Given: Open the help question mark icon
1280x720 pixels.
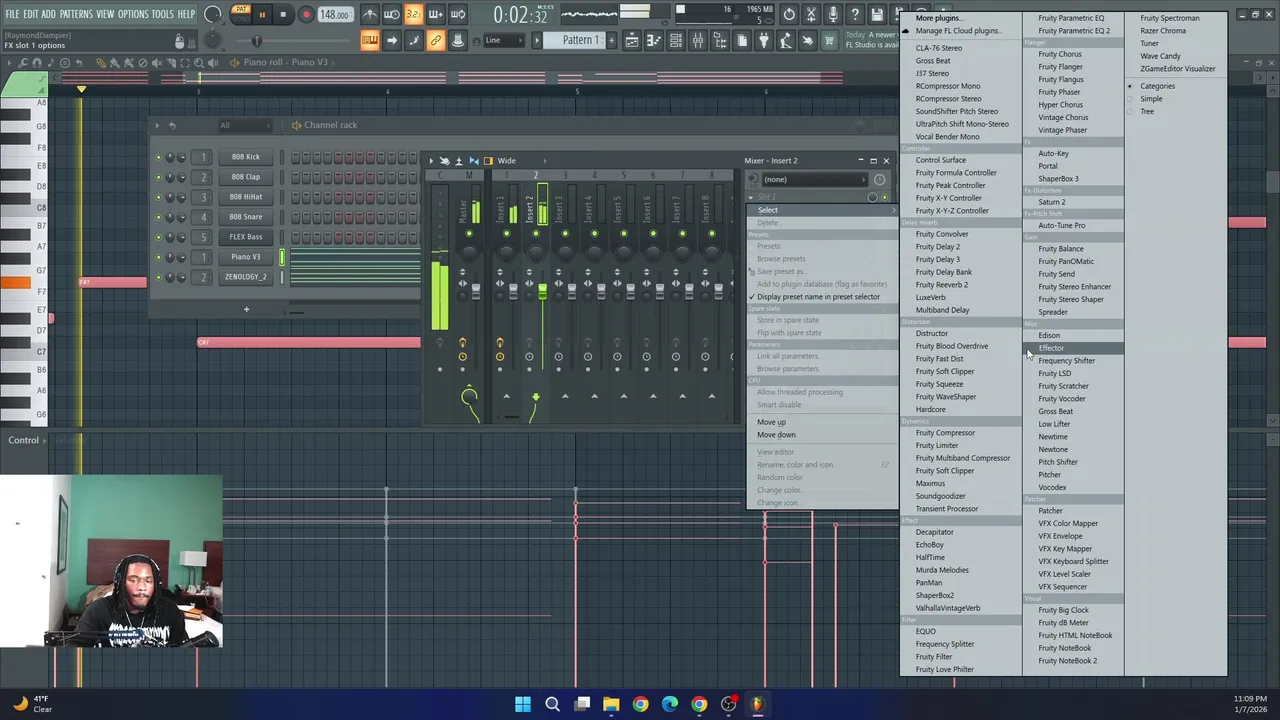Looking at the screenshot, I should click(855, 15).
